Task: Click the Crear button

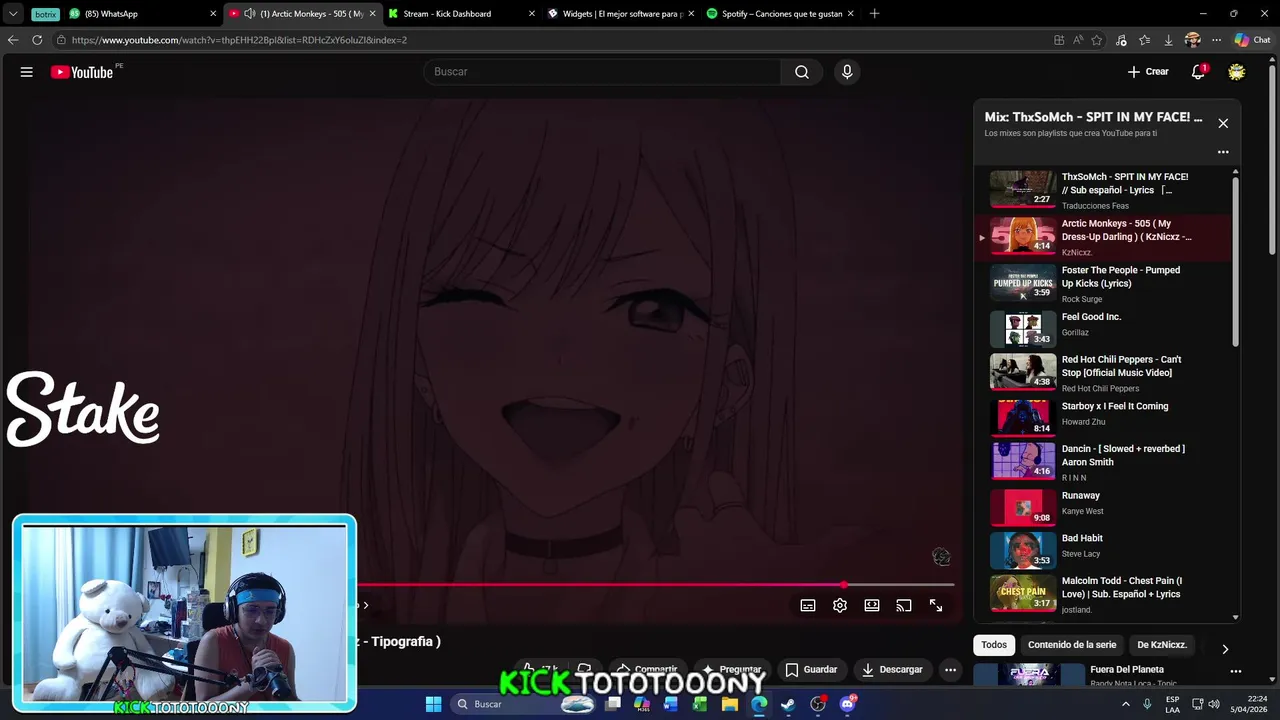Action: click(1148, 72)
